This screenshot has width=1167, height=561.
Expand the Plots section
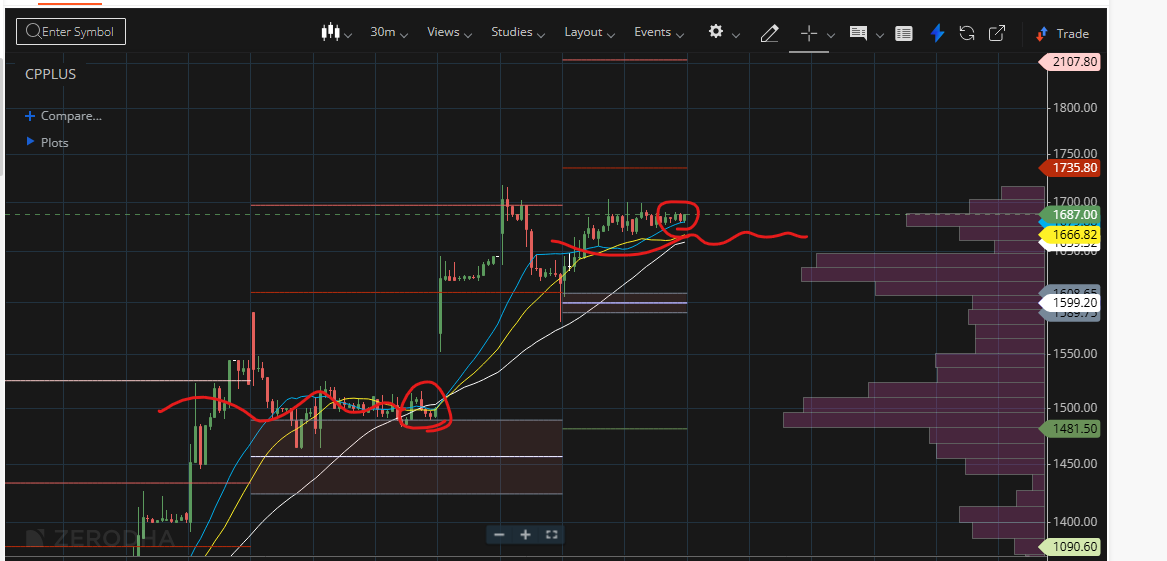48,142
